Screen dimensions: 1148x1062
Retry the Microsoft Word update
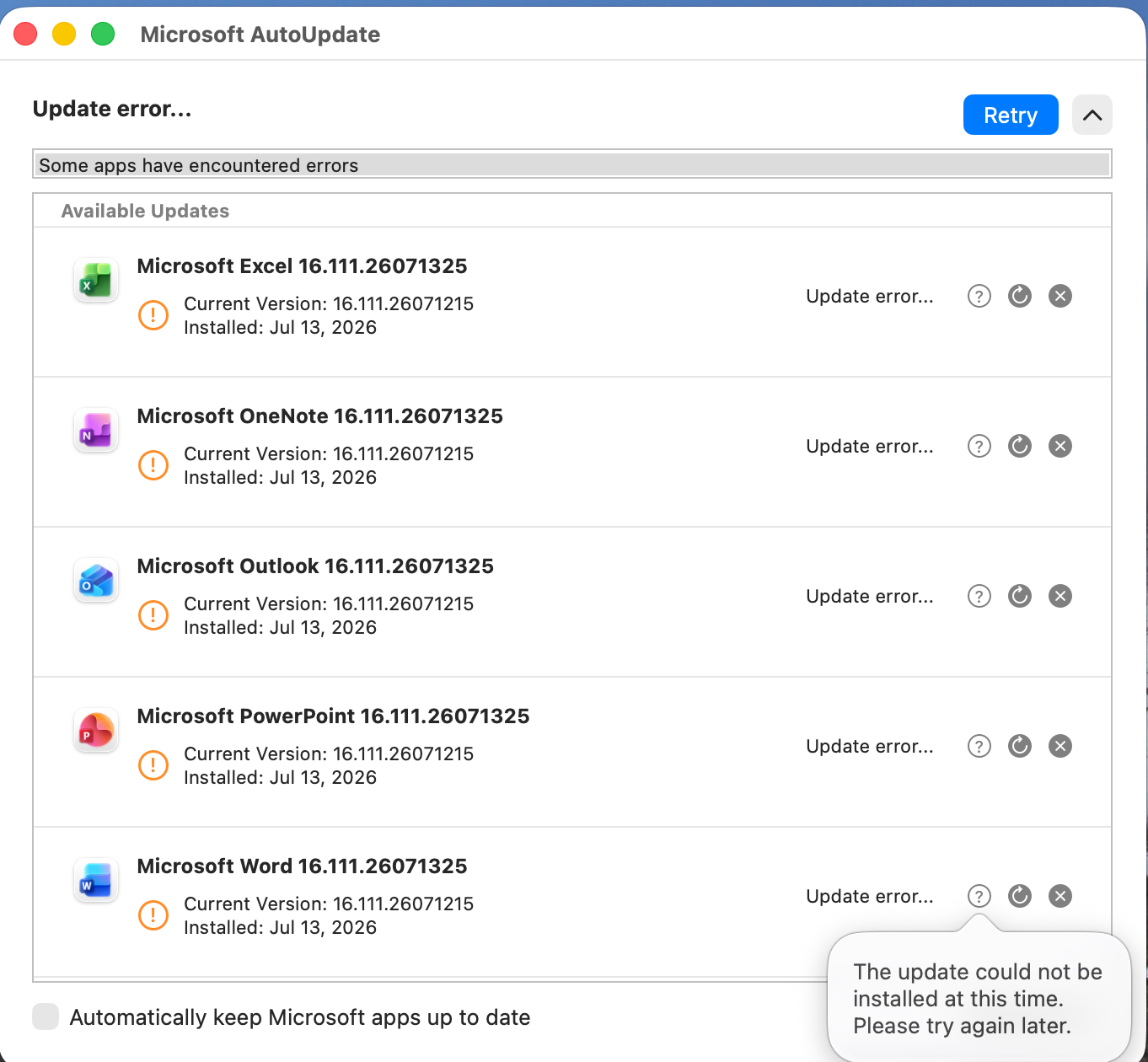point(1020,896)
